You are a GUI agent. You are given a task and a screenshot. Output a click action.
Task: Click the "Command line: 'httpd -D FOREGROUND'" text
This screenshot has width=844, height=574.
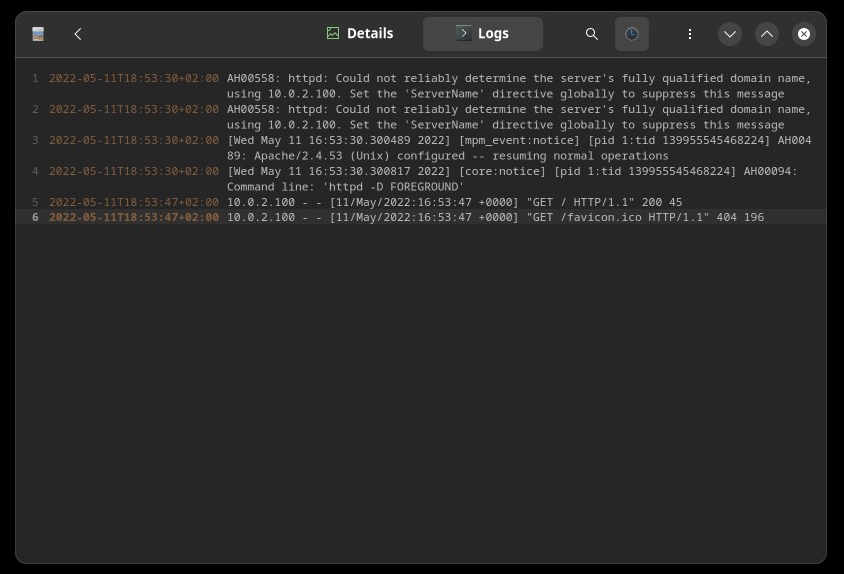345,187
